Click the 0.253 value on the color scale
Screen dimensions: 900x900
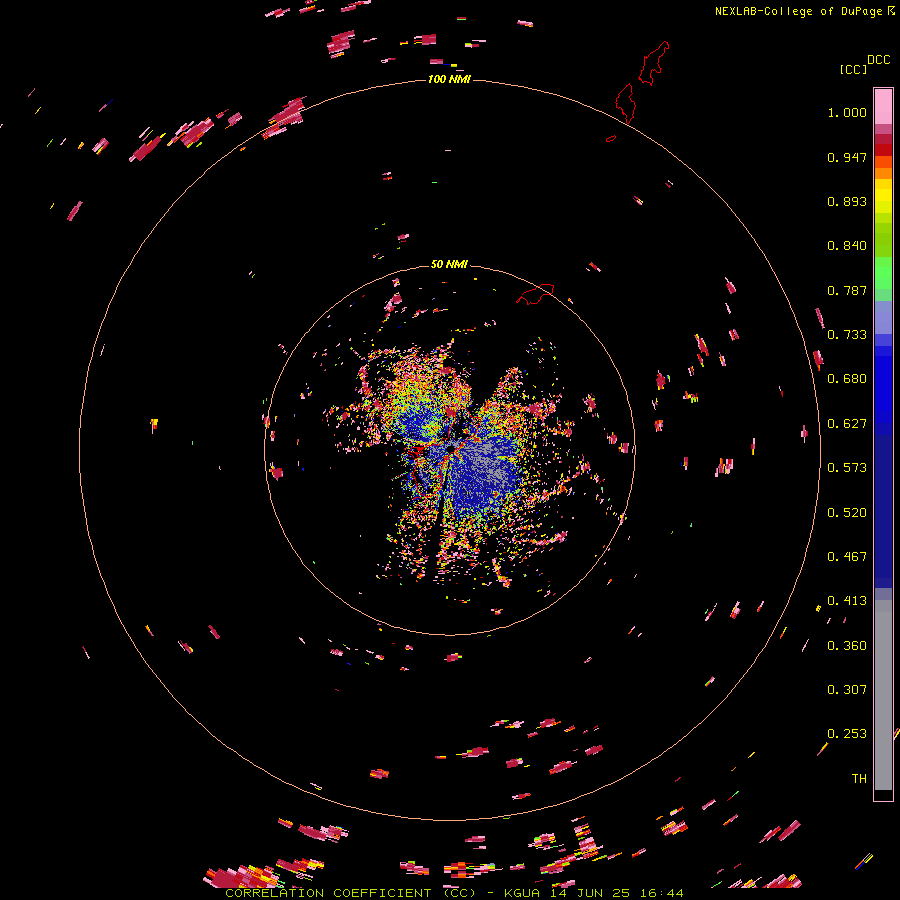click(847, 734)
